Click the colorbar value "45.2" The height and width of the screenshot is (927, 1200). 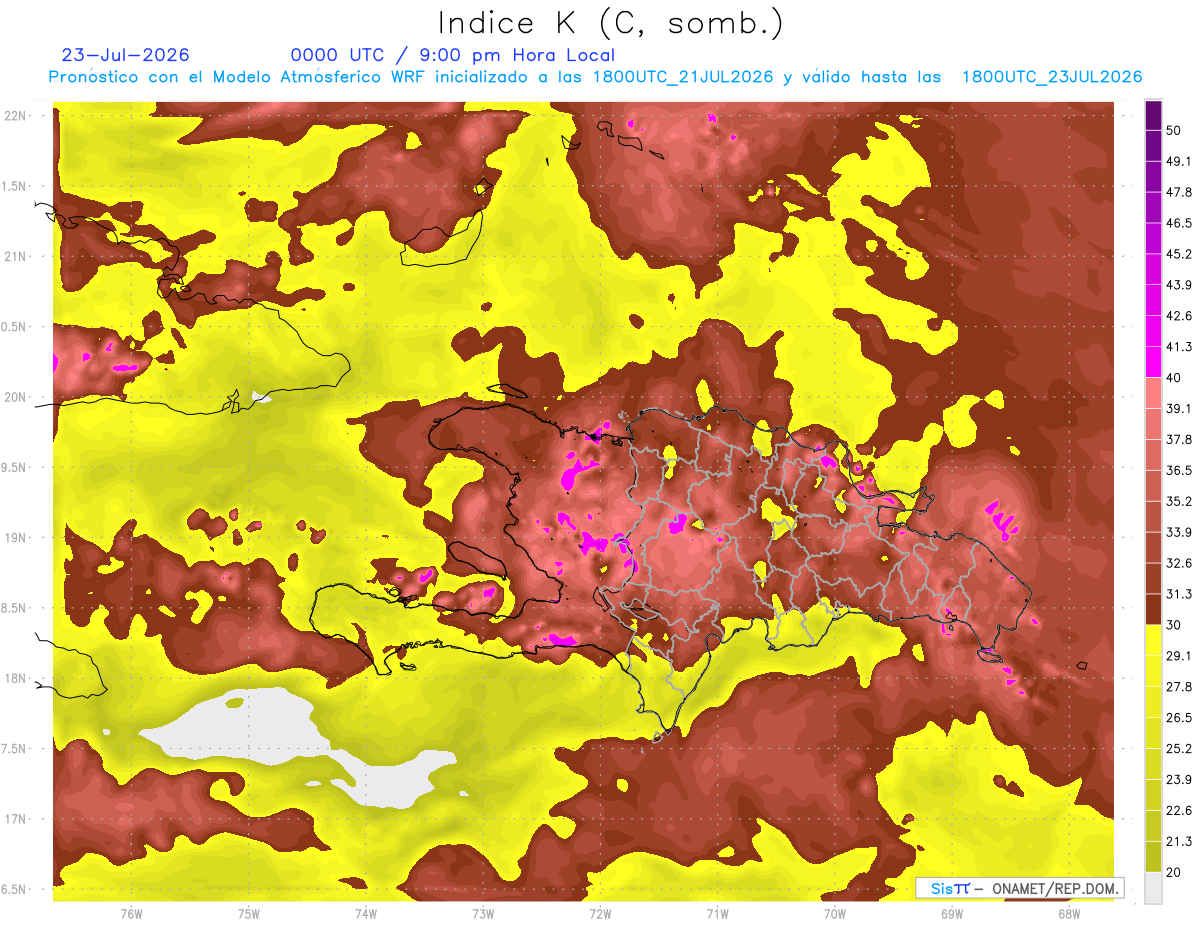pyautogui.click(x=1179, y=253)
